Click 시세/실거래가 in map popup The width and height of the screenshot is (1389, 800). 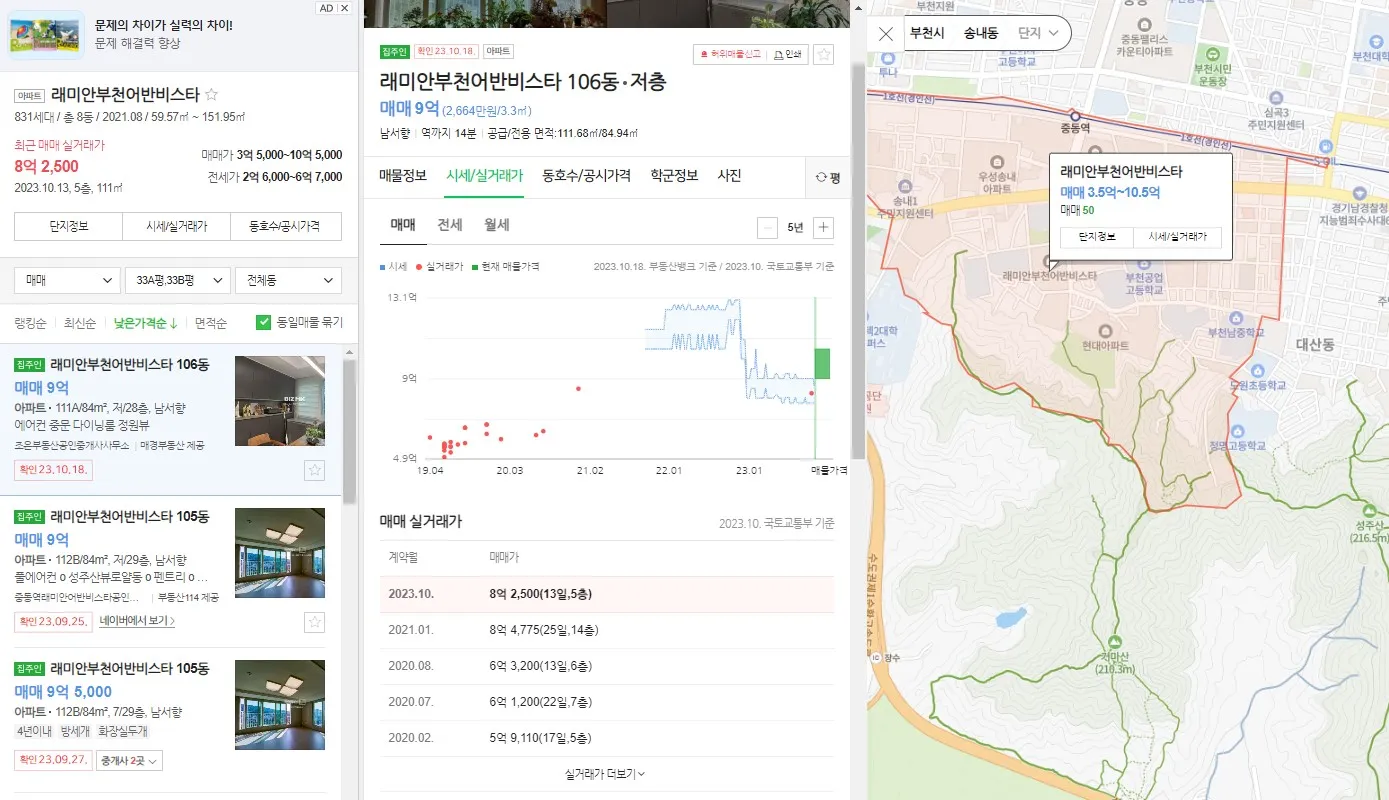point(1177,238)
